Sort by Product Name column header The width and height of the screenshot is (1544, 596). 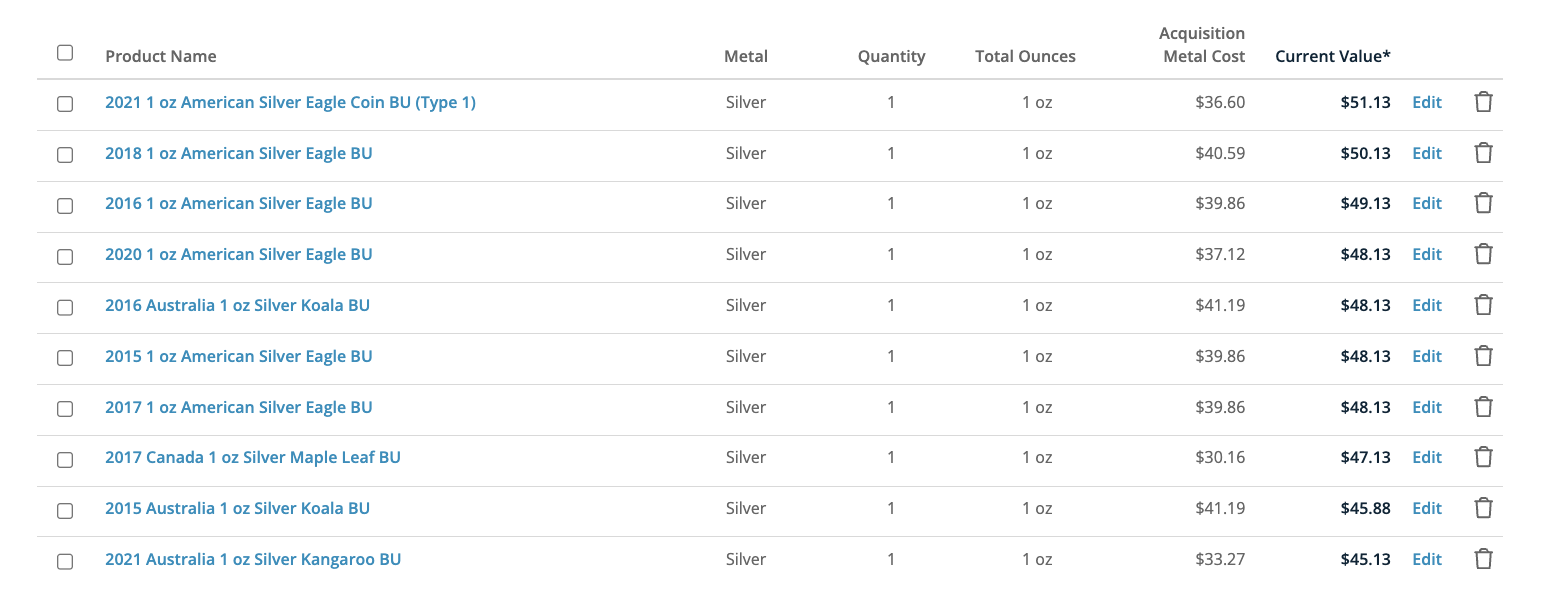[x=161, y=56]
